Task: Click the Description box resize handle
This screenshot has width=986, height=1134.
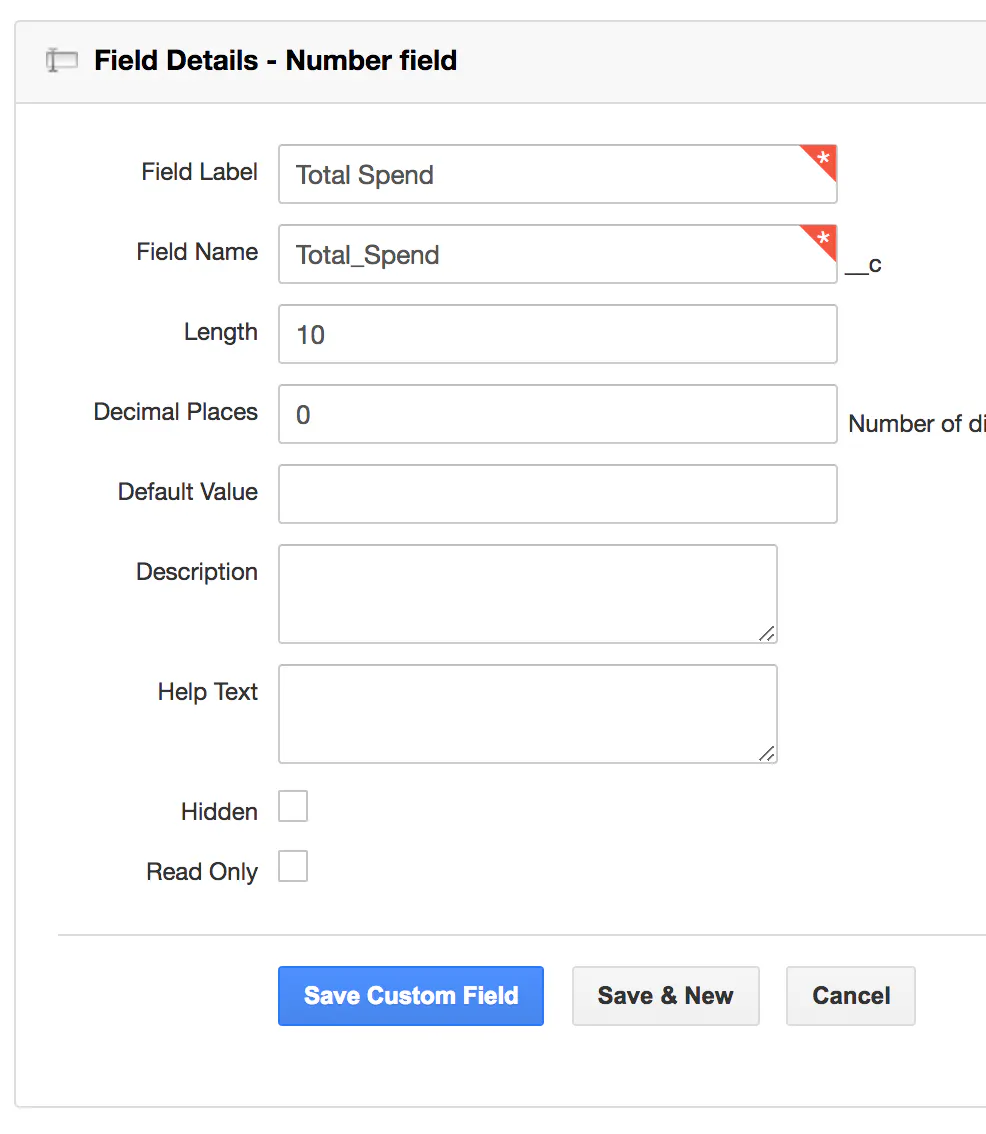Action: (x=766, y=633)
